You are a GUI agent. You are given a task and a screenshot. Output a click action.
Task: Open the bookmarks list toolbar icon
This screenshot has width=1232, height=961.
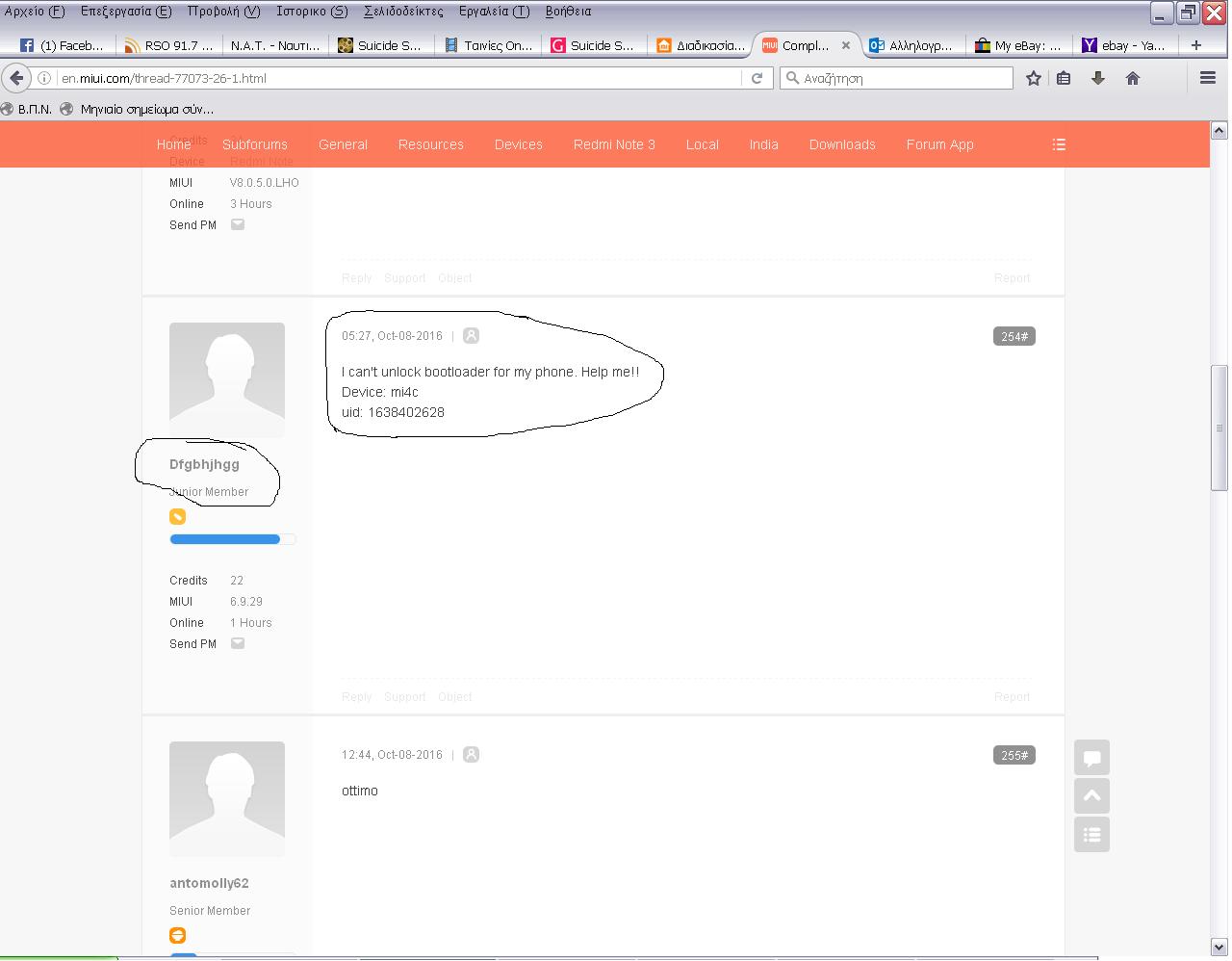point(1064,78)
